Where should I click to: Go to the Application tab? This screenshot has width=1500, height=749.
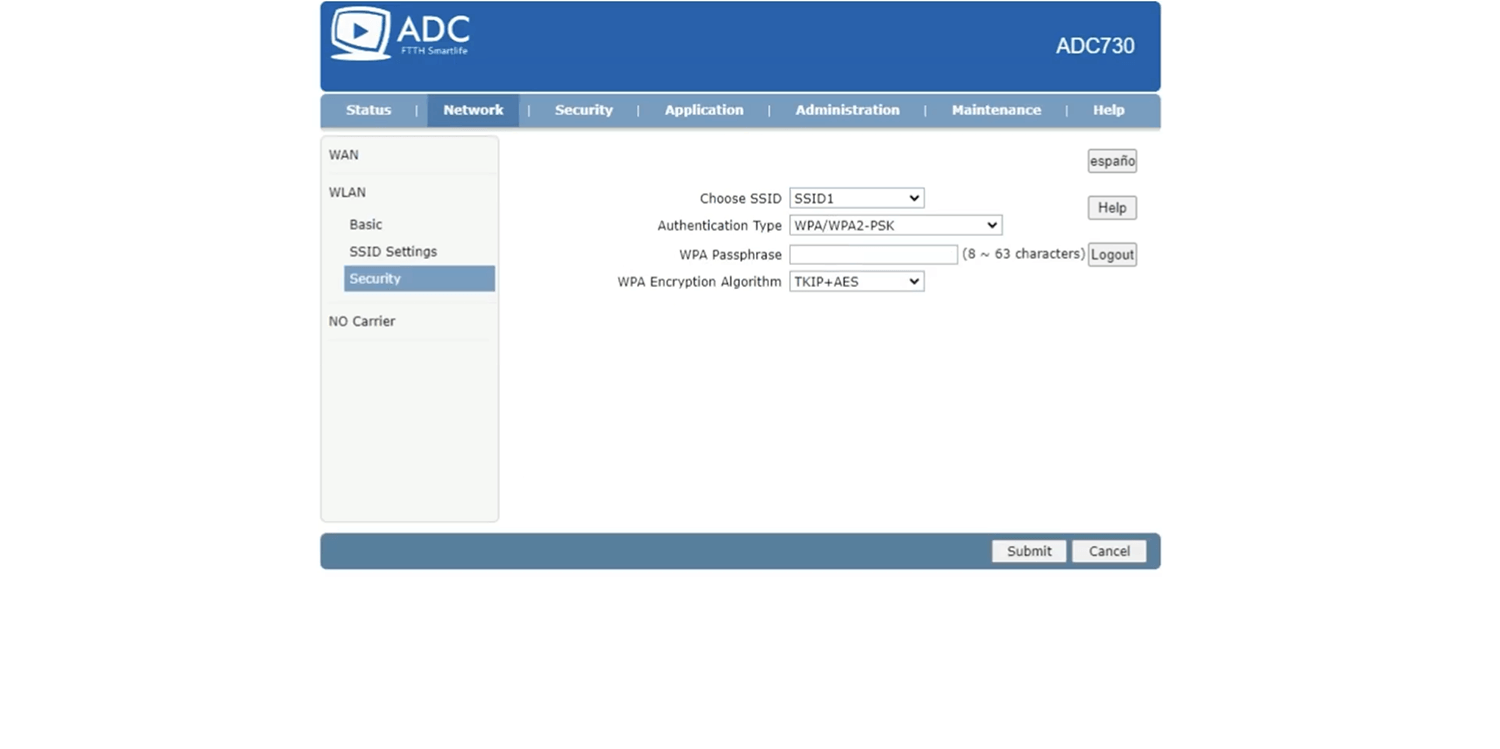pyautogui.click(x=704, y=110)
